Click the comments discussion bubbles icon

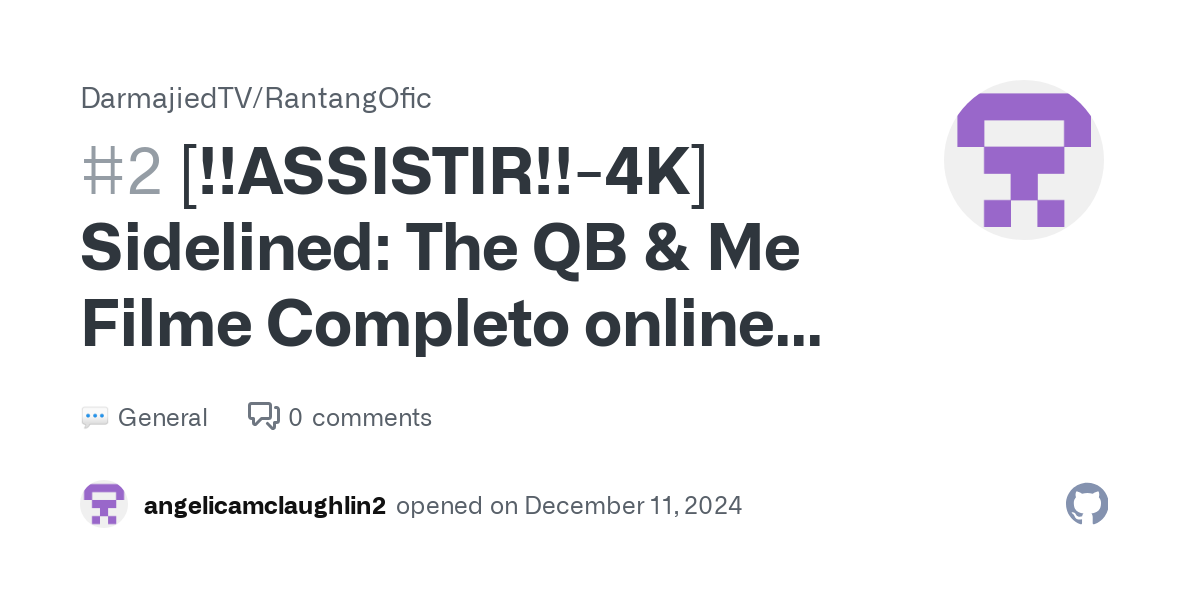264,416
